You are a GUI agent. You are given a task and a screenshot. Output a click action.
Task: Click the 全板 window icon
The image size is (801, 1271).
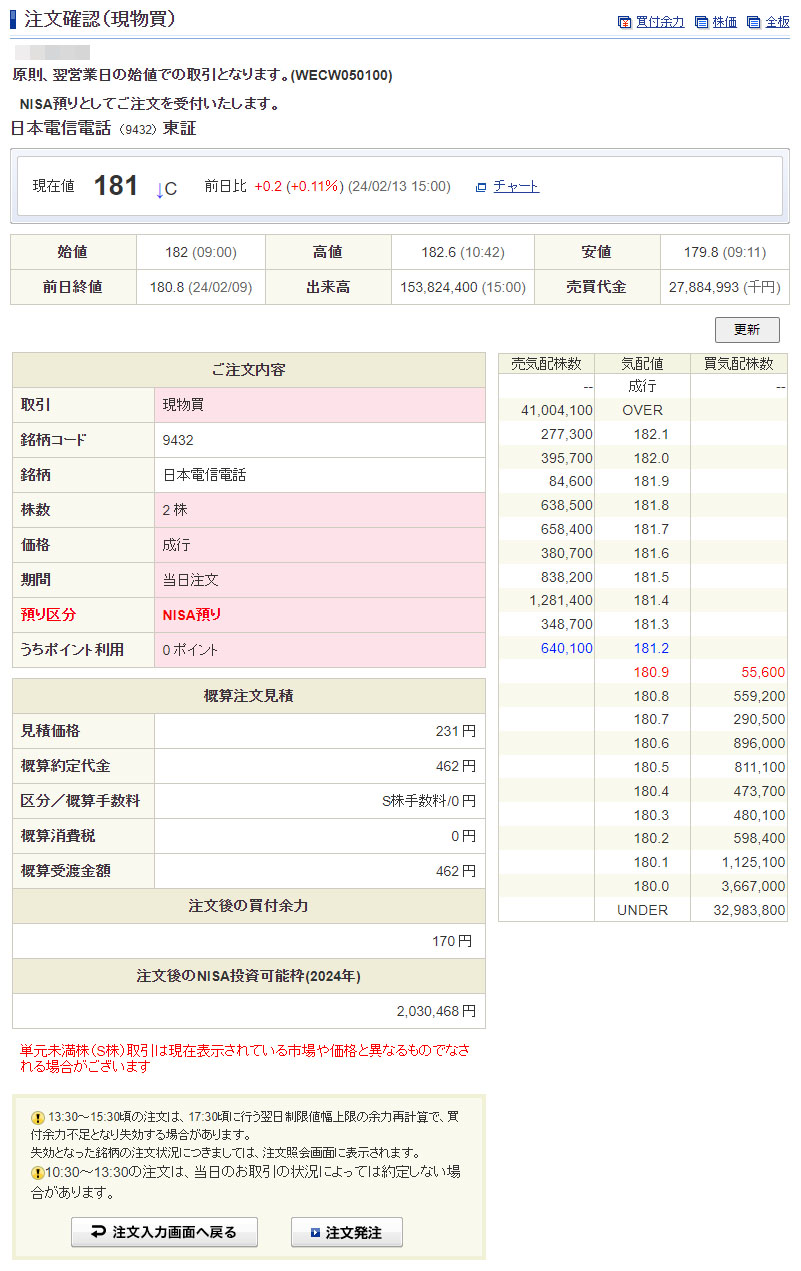(754, 22)
